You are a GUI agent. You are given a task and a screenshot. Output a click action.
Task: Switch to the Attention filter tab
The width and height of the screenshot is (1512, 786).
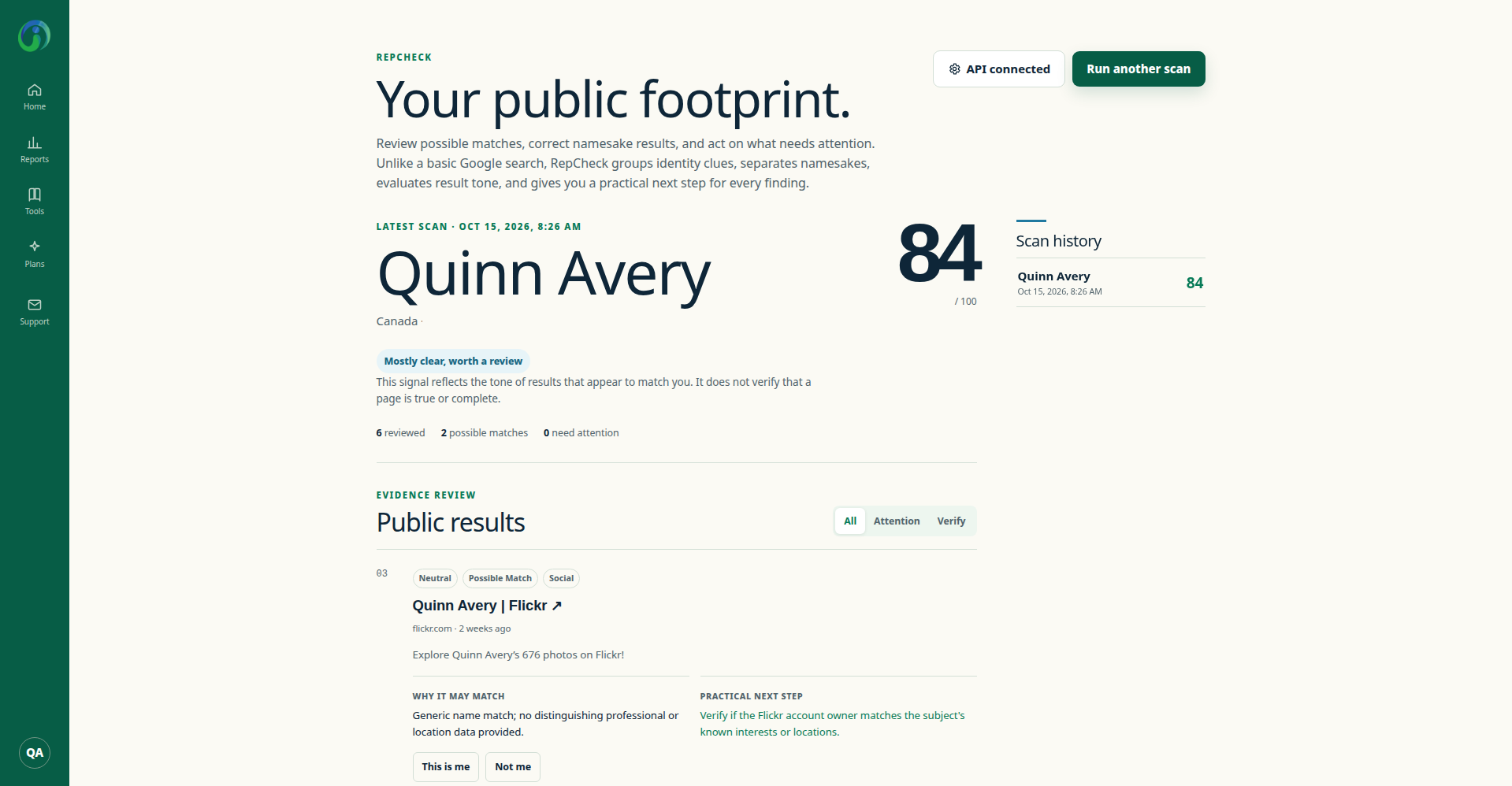[x=897, y=521]
